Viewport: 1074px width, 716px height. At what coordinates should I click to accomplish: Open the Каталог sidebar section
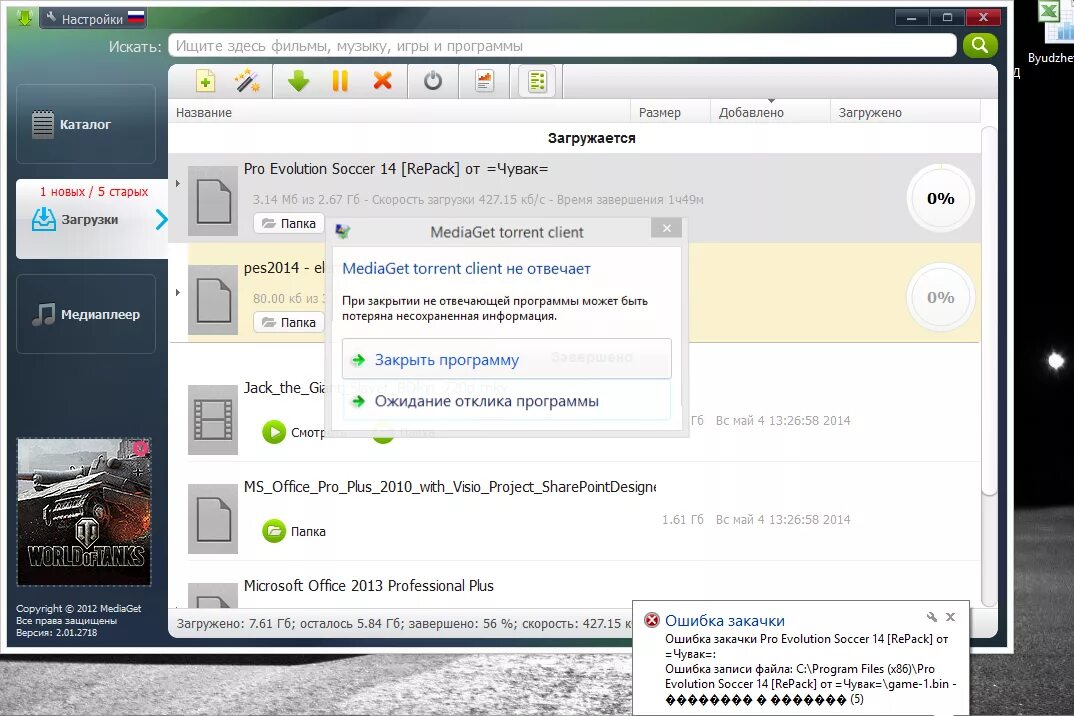click(x=86, y=124)
